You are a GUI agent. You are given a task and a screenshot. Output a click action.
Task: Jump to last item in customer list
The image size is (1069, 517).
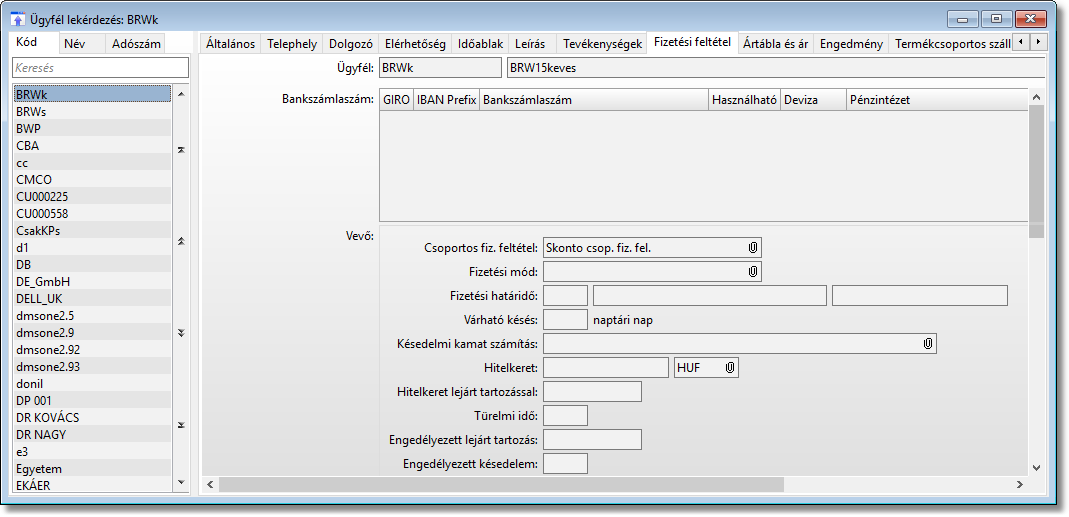[181, 425]
